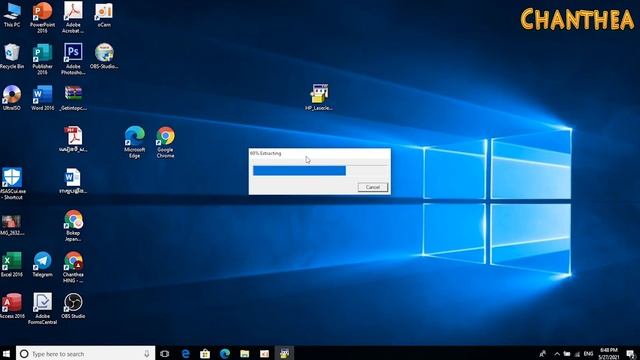Select the MSASCui.exe Shortcut shield icon
The width and height of the screenshot is (640, 360).
[x=12, y=184]
